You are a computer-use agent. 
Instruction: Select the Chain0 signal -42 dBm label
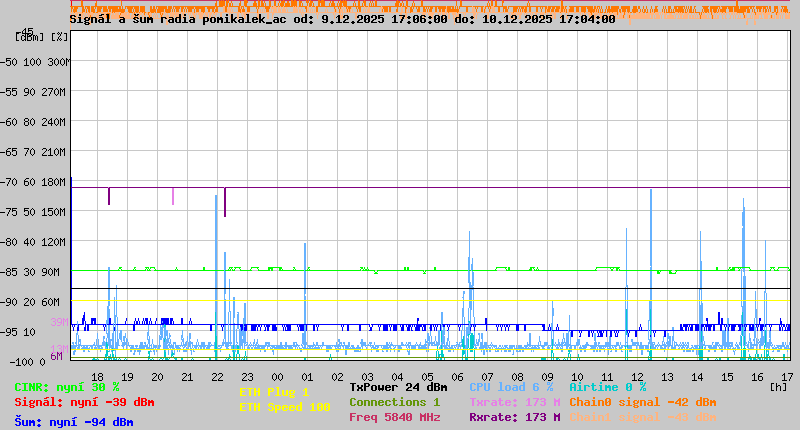click(x=642, y=402)
